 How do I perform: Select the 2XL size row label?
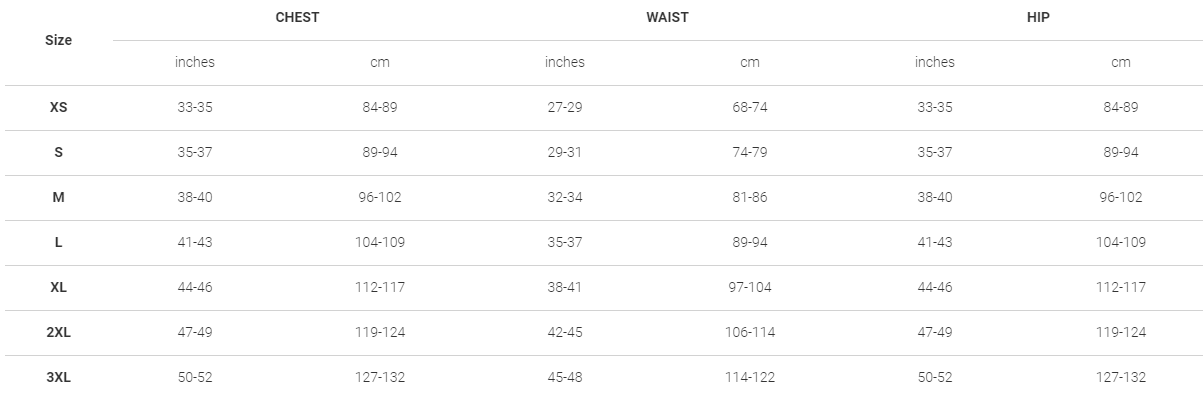pyautogui.click(x=59, y=332)
